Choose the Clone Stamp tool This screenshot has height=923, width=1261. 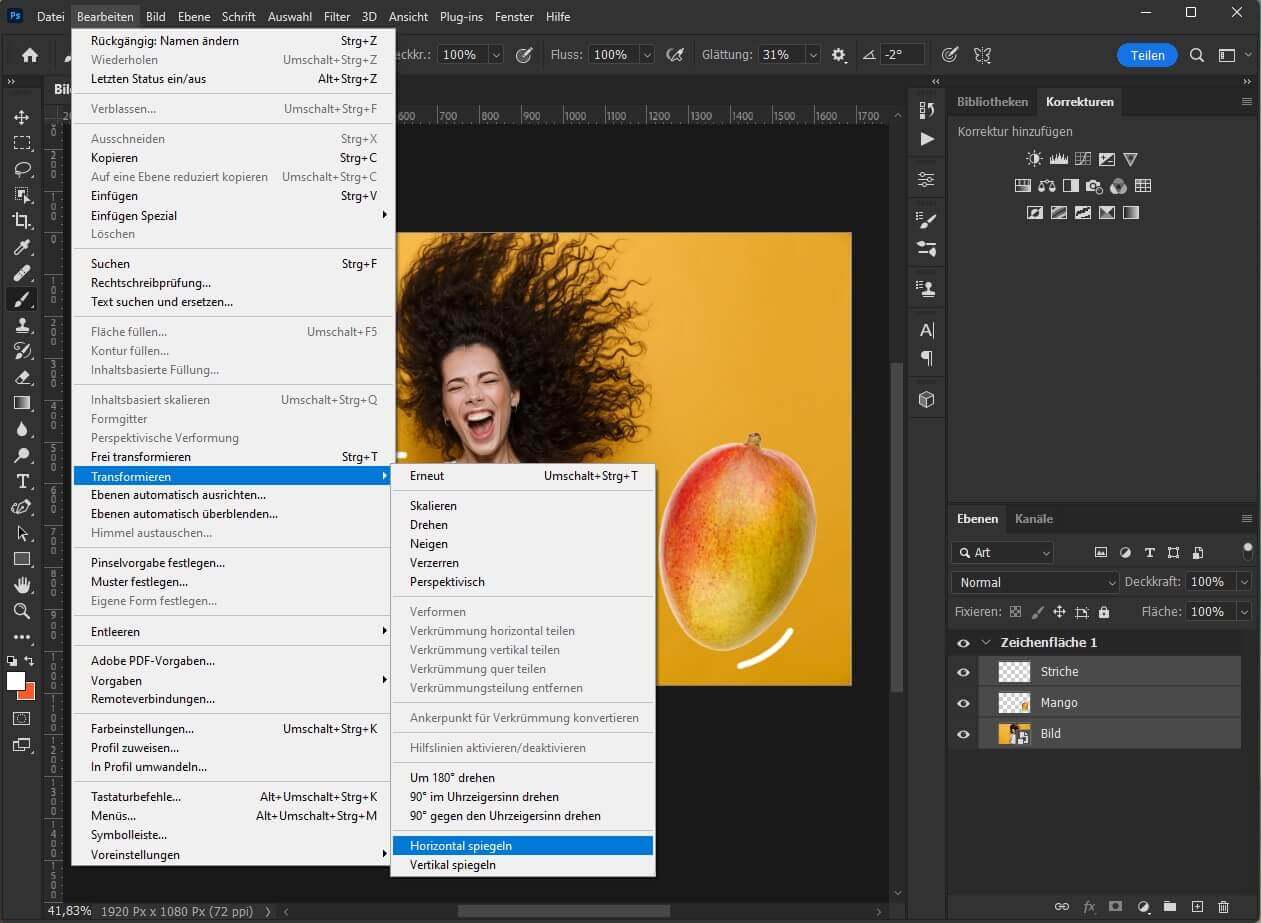(22, 324)
